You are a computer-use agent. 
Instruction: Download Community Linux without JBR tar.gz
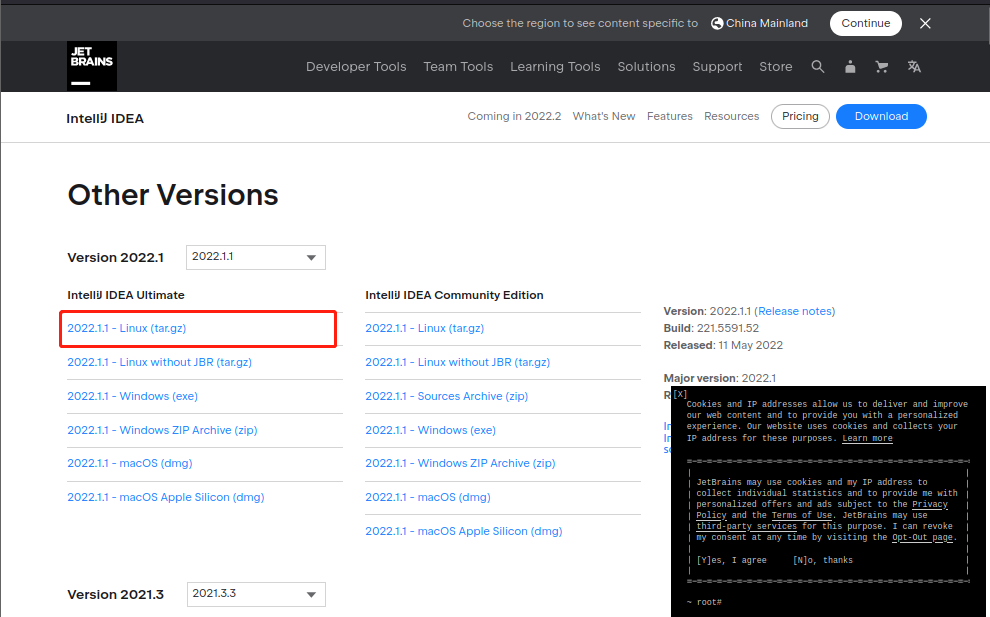(x=458, y=362)
